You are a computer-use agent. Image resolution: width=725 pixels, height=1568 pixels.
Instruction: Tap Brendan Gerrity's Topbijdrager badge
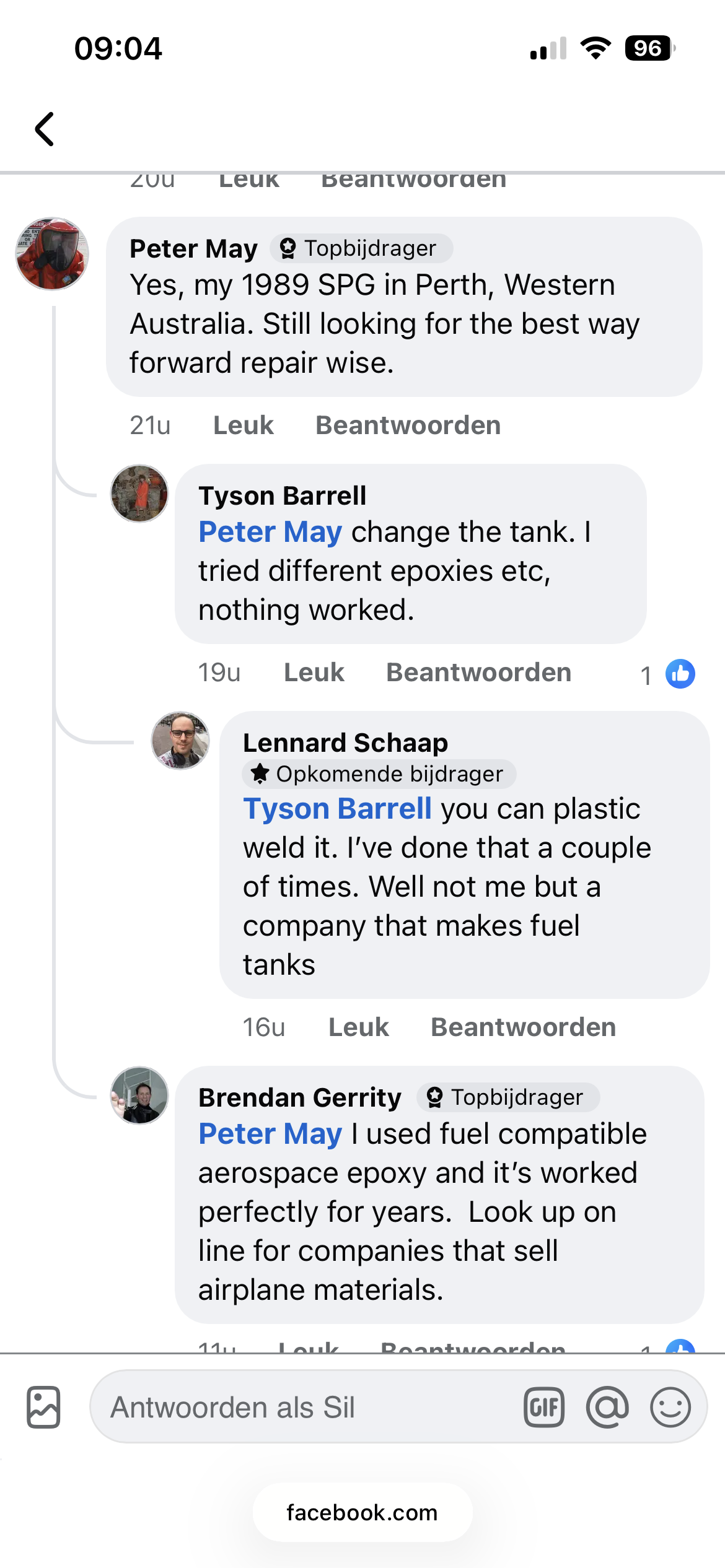pyautogui.click(x=508, y=1097)
